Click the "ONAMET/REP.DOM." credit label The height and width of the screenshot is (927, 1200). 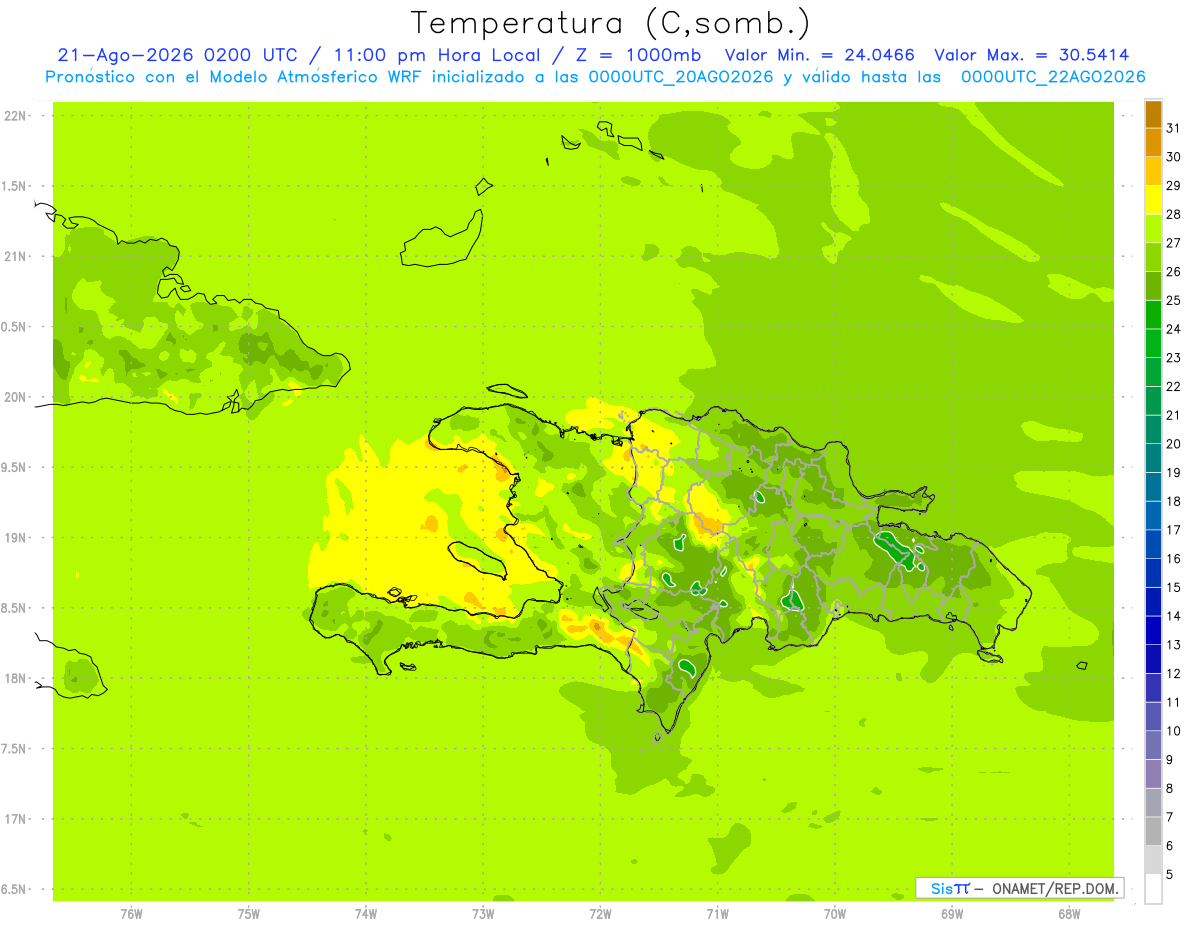[x=1055, y=888]
